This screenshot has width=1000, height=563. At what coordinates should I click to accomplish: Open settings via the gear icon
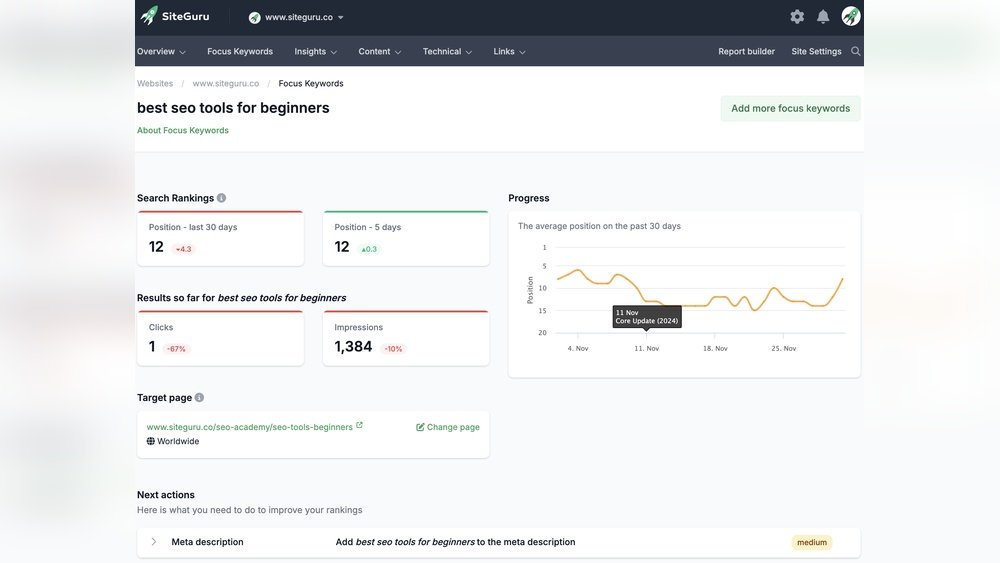(797, 17)
